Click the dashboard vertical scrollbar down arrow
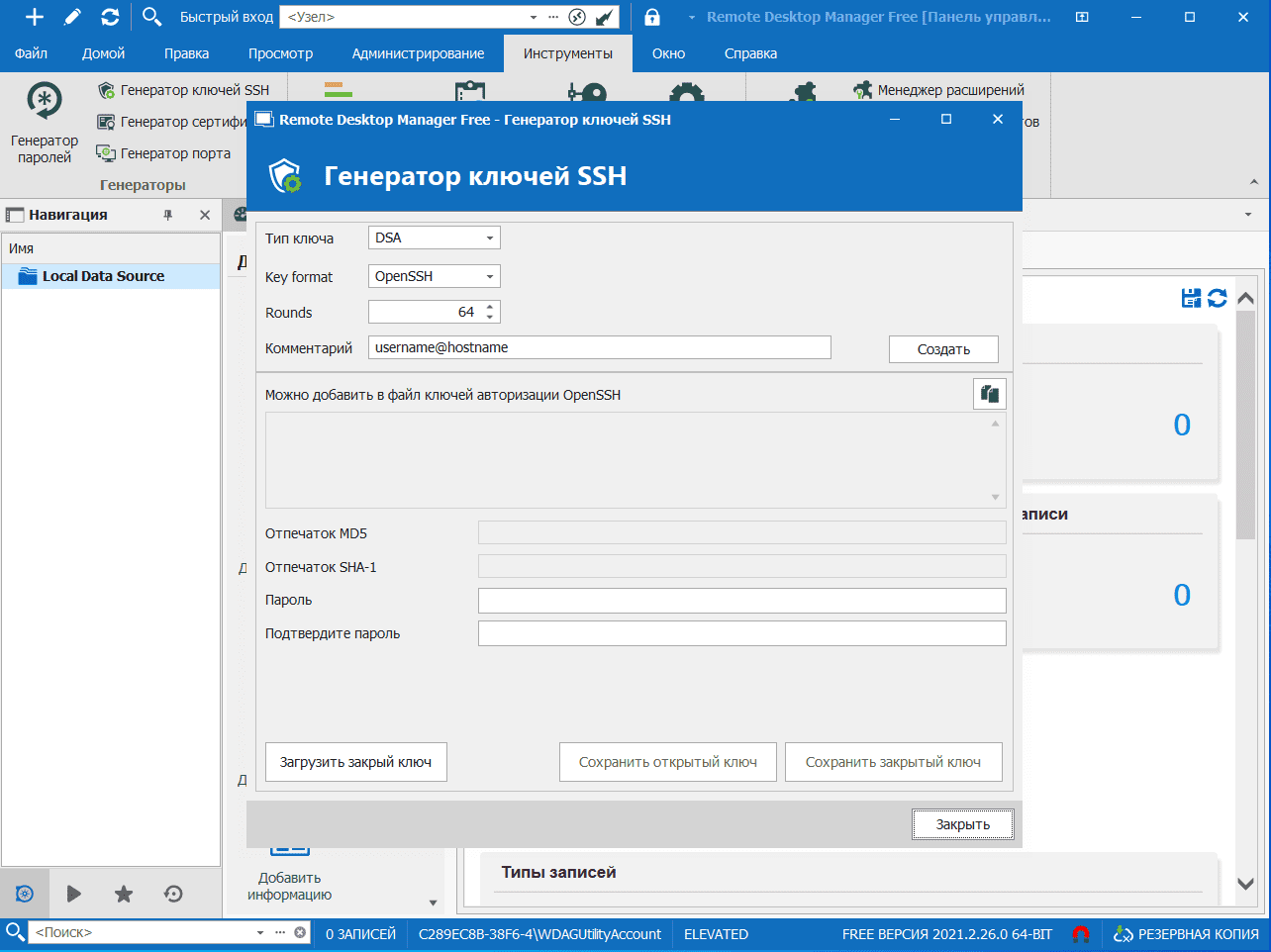This screenshot has height=952, width=1271. tap(1246, 884)
